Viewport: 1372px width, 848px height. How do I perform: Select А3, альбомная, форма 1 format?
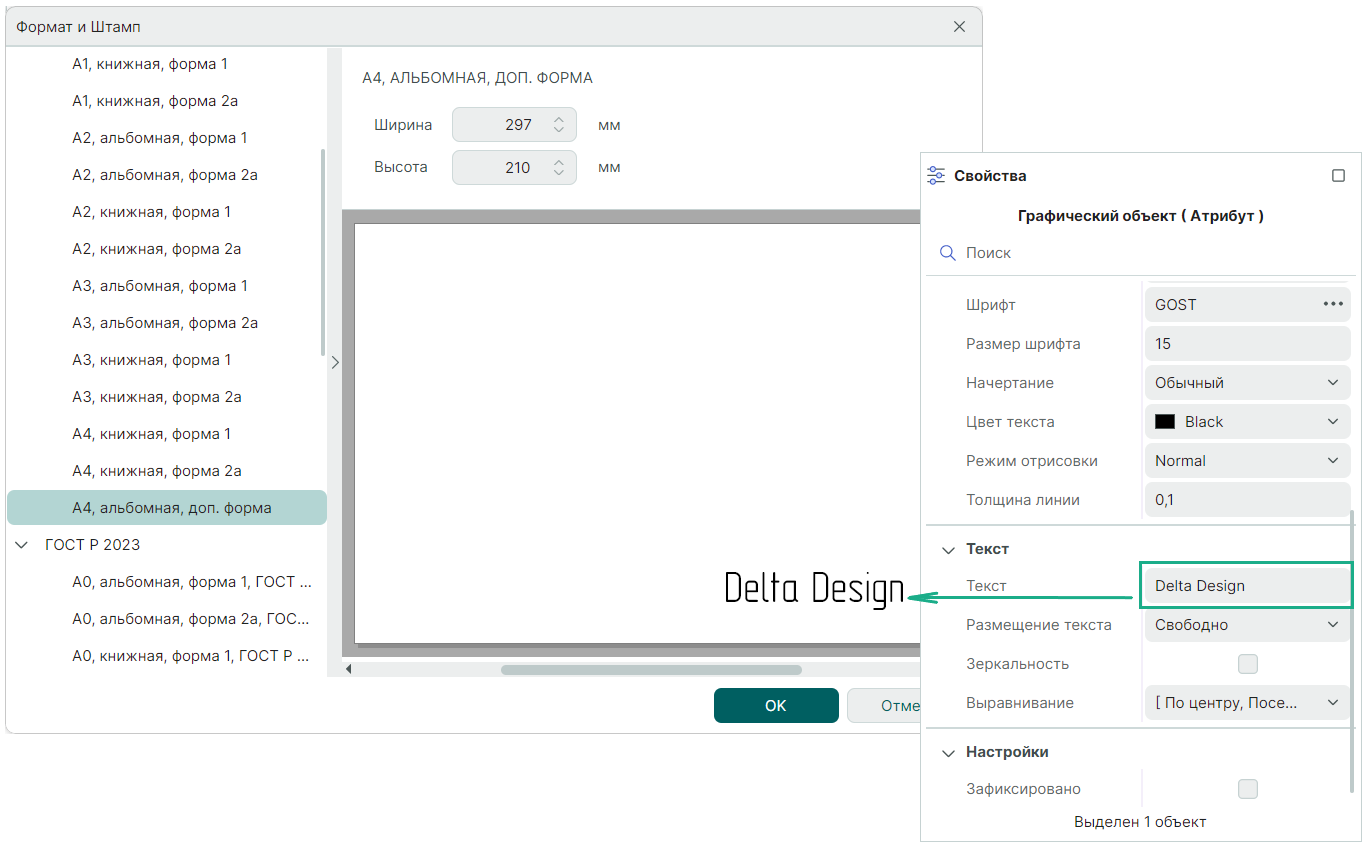160,286
